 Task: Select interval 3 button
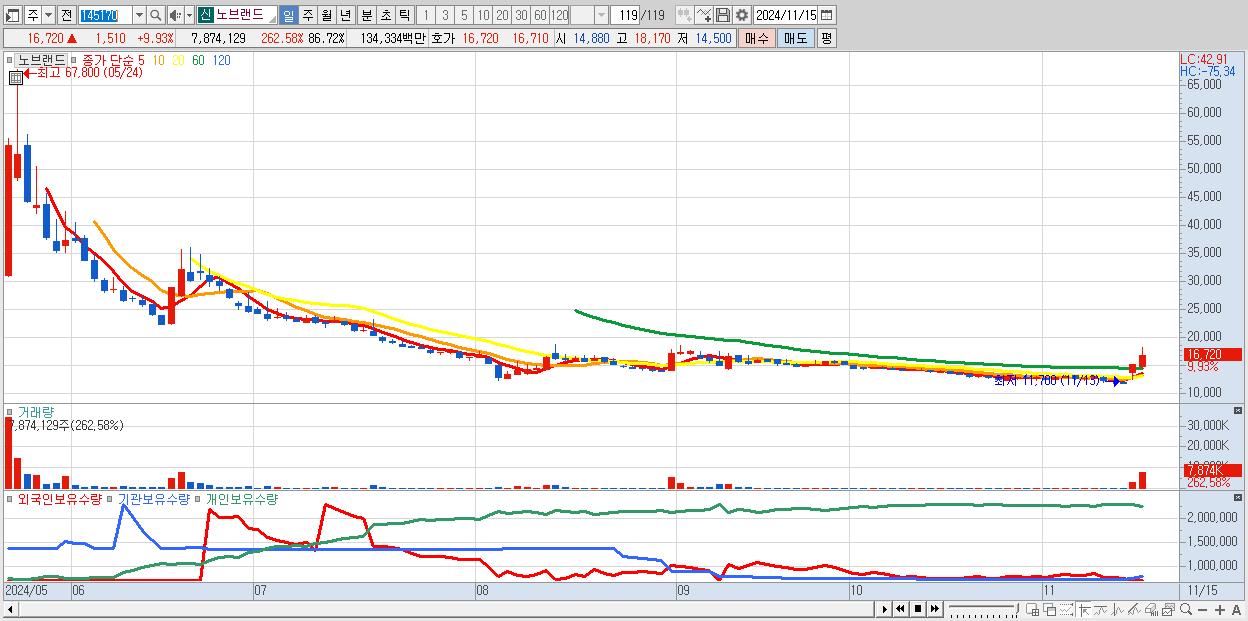(x=445, y=15)
